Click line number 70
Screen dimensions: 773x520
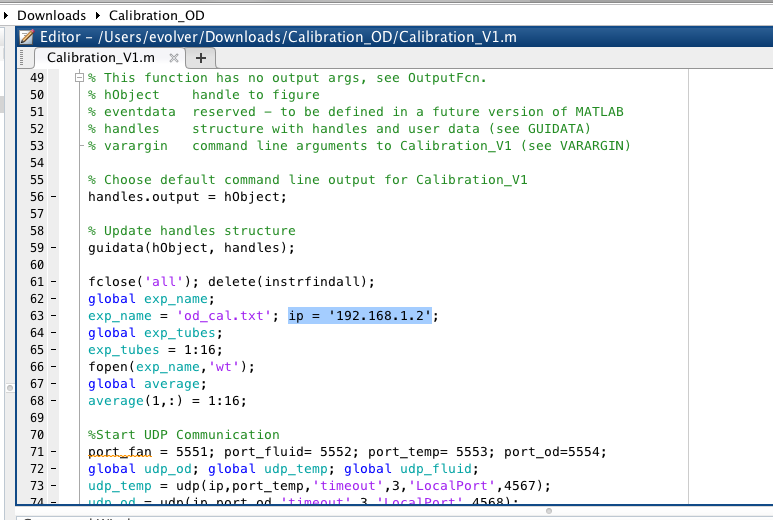point(37,435)
